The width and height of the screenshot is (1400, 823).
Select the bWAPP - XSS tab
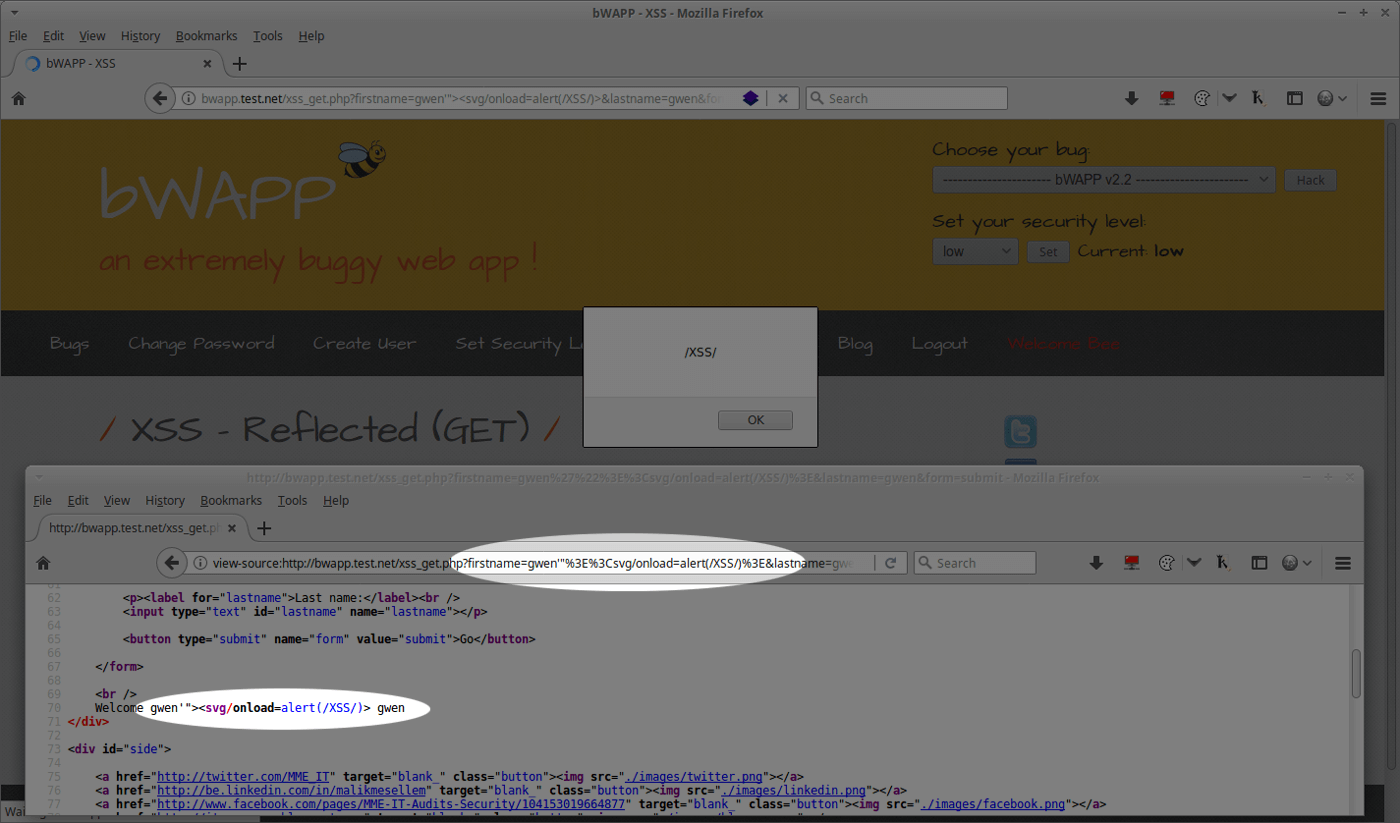click(120, 63)
